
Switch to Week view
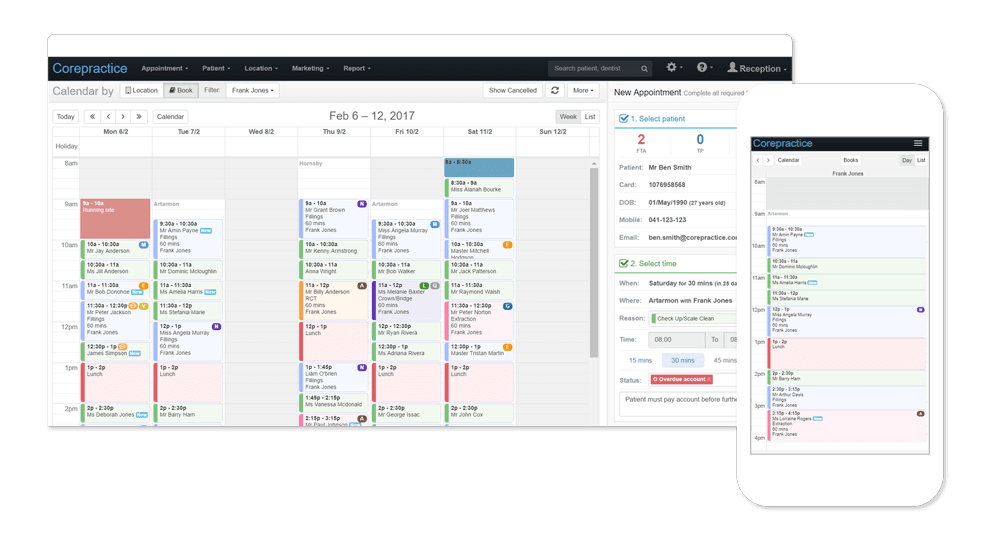(568, 117)
